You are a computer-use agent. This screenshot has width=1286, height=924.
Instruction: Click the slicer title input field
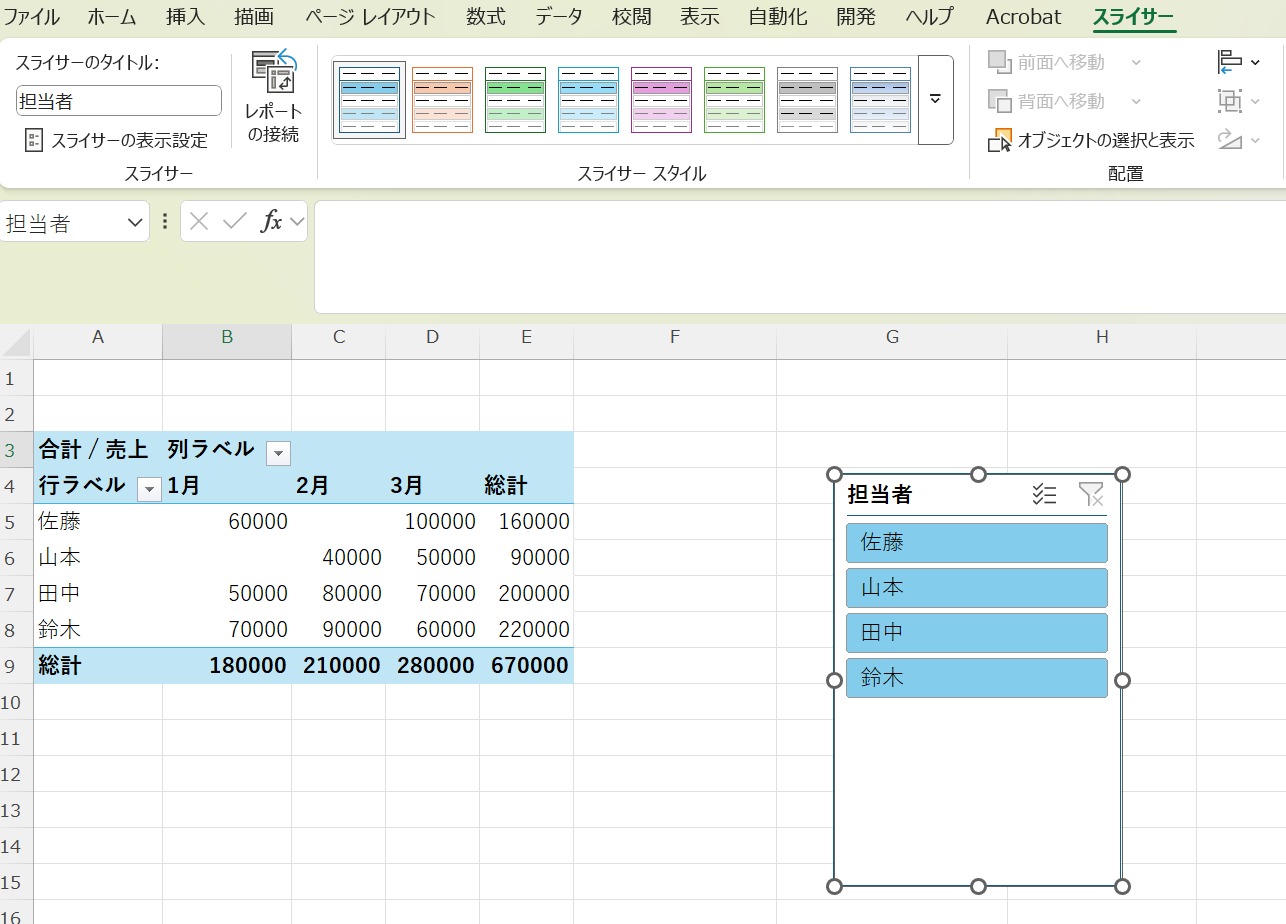pos(118,101)
